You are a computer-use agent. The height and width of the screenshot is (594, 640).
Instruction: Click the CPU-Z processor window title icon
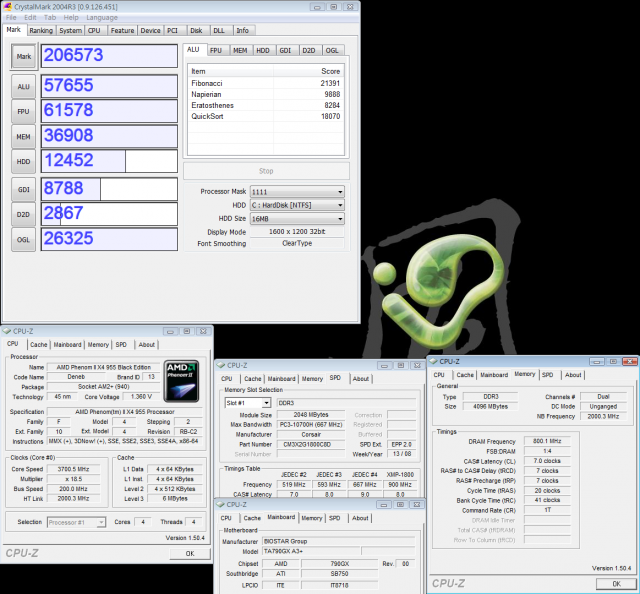pos(7,331)
